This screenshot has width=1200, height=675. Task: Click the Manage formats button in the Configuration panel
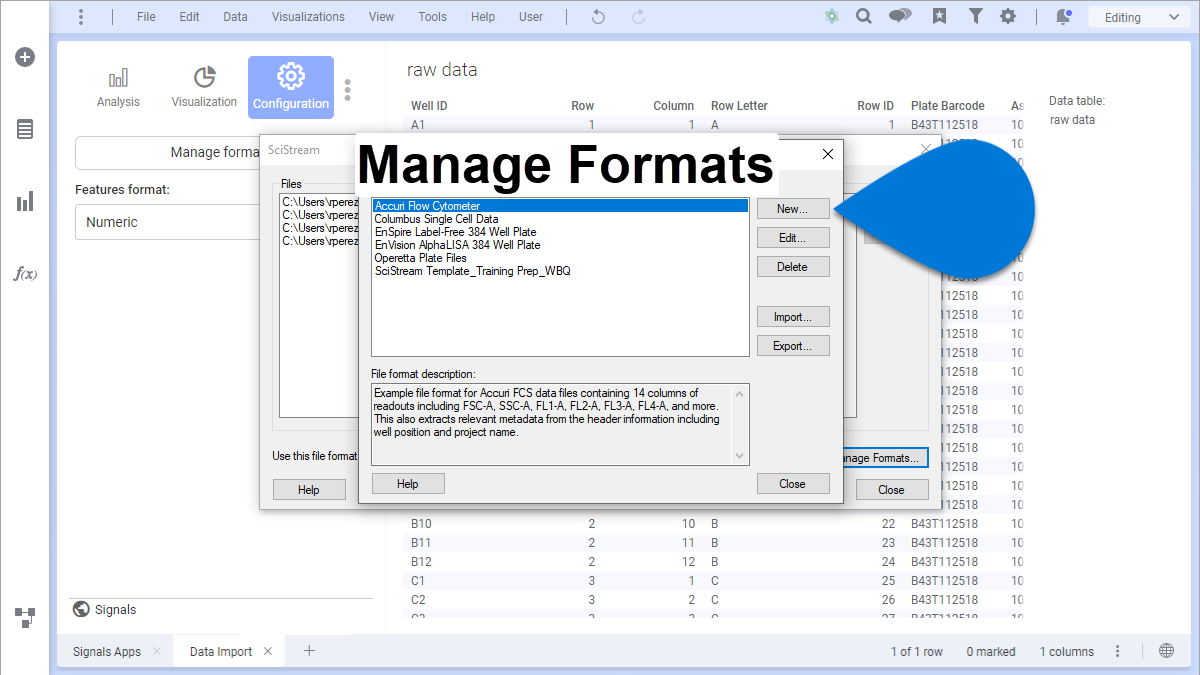click(167, 153)
